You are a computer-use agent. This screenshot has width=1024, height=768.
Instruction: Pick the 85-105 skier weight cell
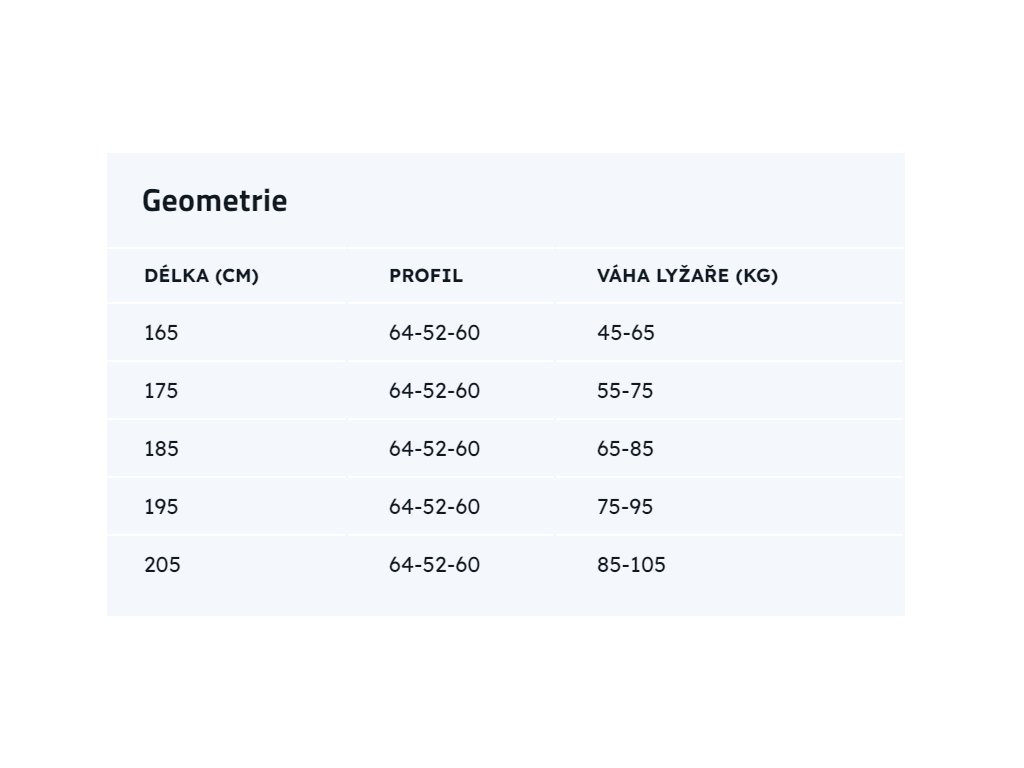click(631, 565)
